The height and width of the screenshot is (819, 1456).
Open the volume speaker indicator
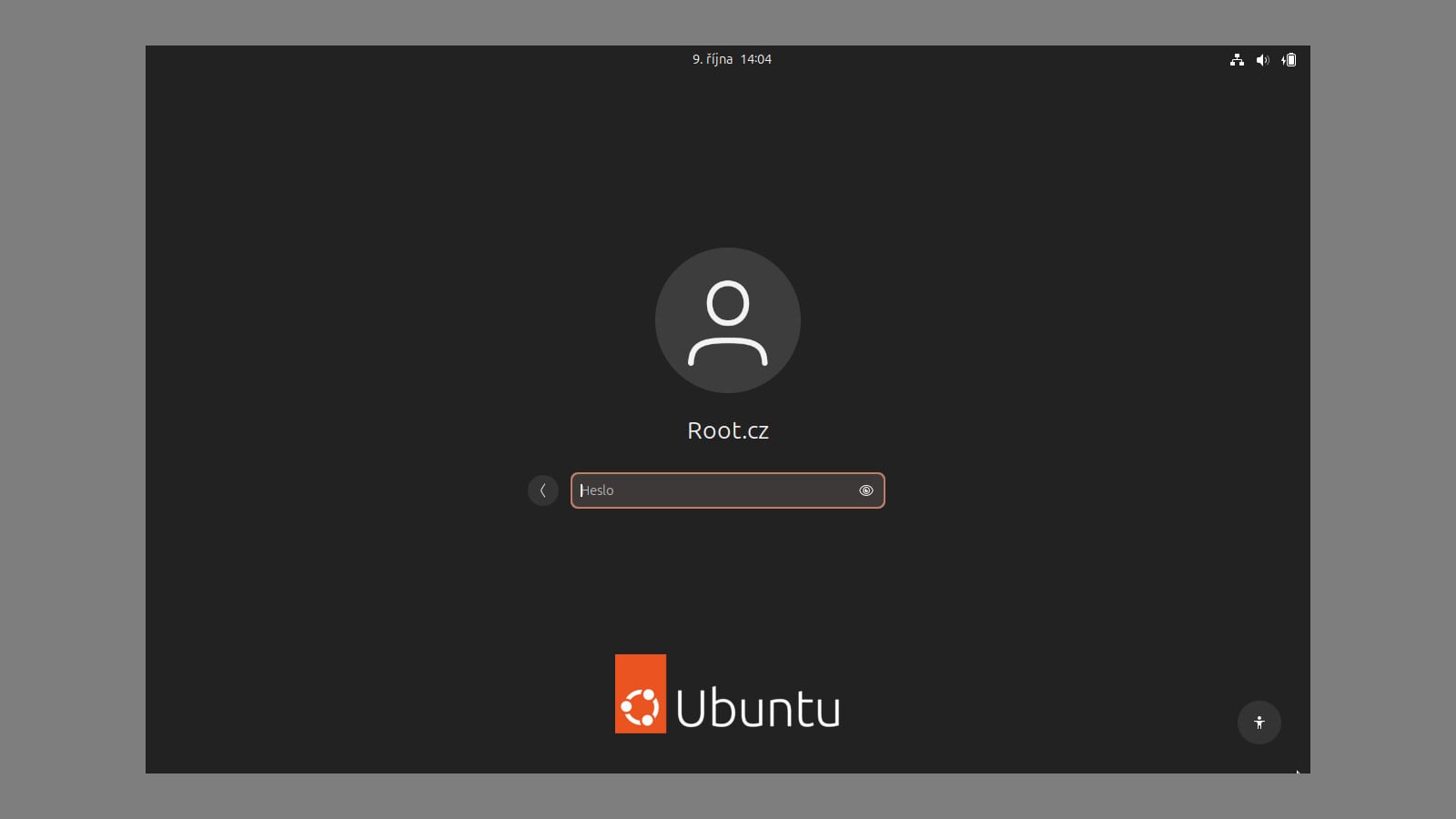1262,60
